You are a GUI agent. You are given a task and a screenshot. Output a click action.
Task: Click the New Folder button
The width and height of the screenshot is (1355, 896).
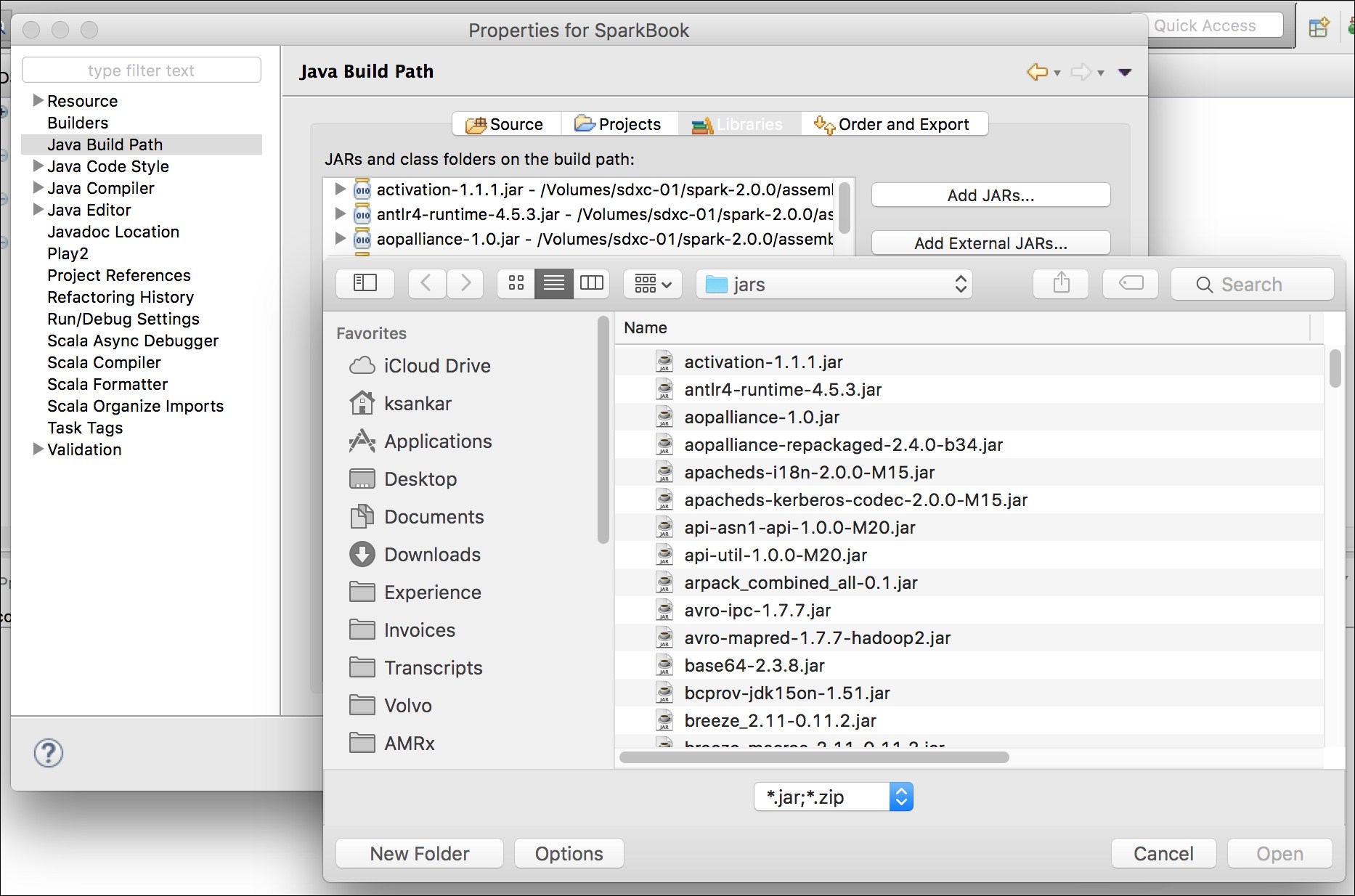tap(420, 854)
